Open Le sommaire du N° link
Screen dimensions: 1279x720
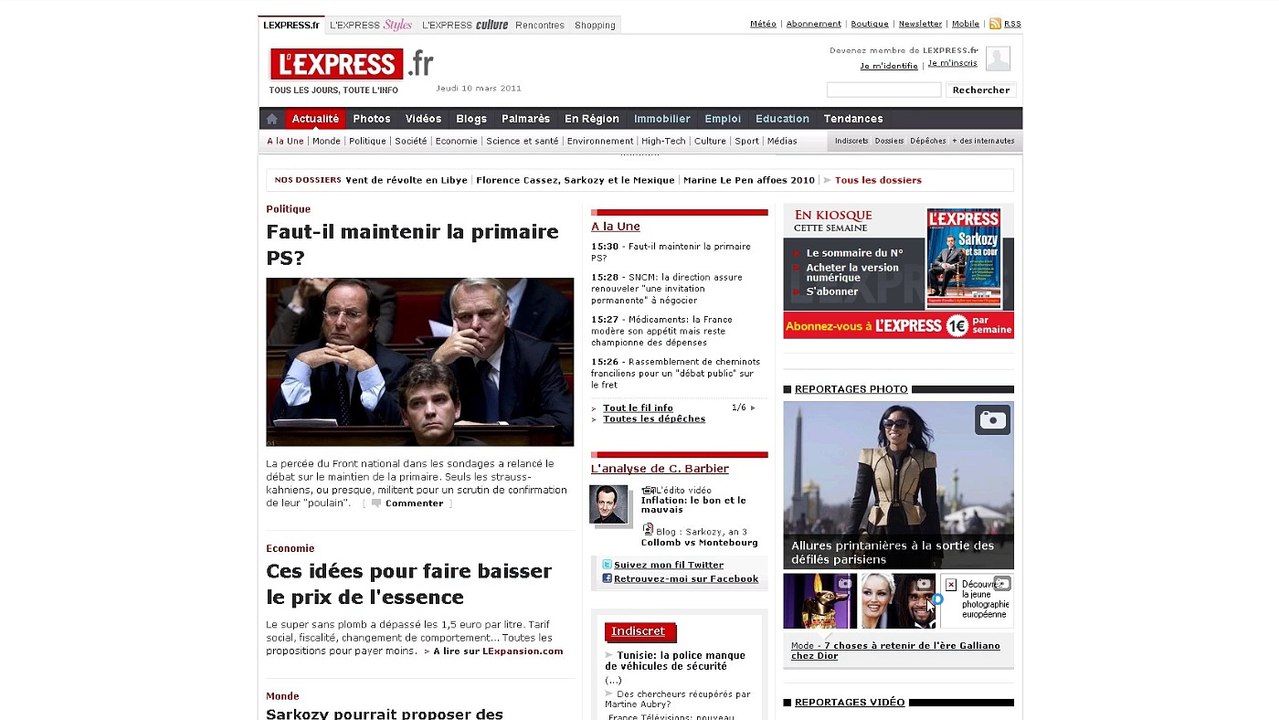pos(855,254)
